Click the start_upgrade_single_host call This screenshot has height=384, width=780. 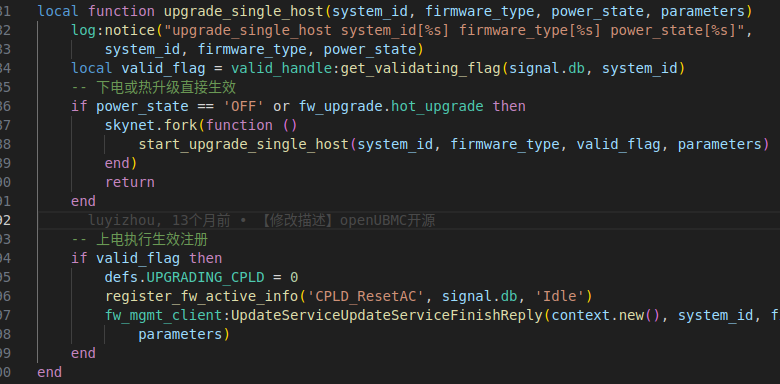pos(243,144)
